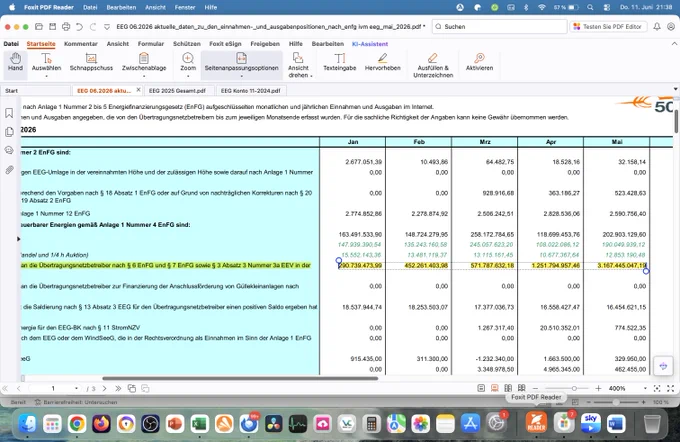Switch to continuous facing view mode
The image size is (680, 442).
pyautogui.click(x=522, y=388)
